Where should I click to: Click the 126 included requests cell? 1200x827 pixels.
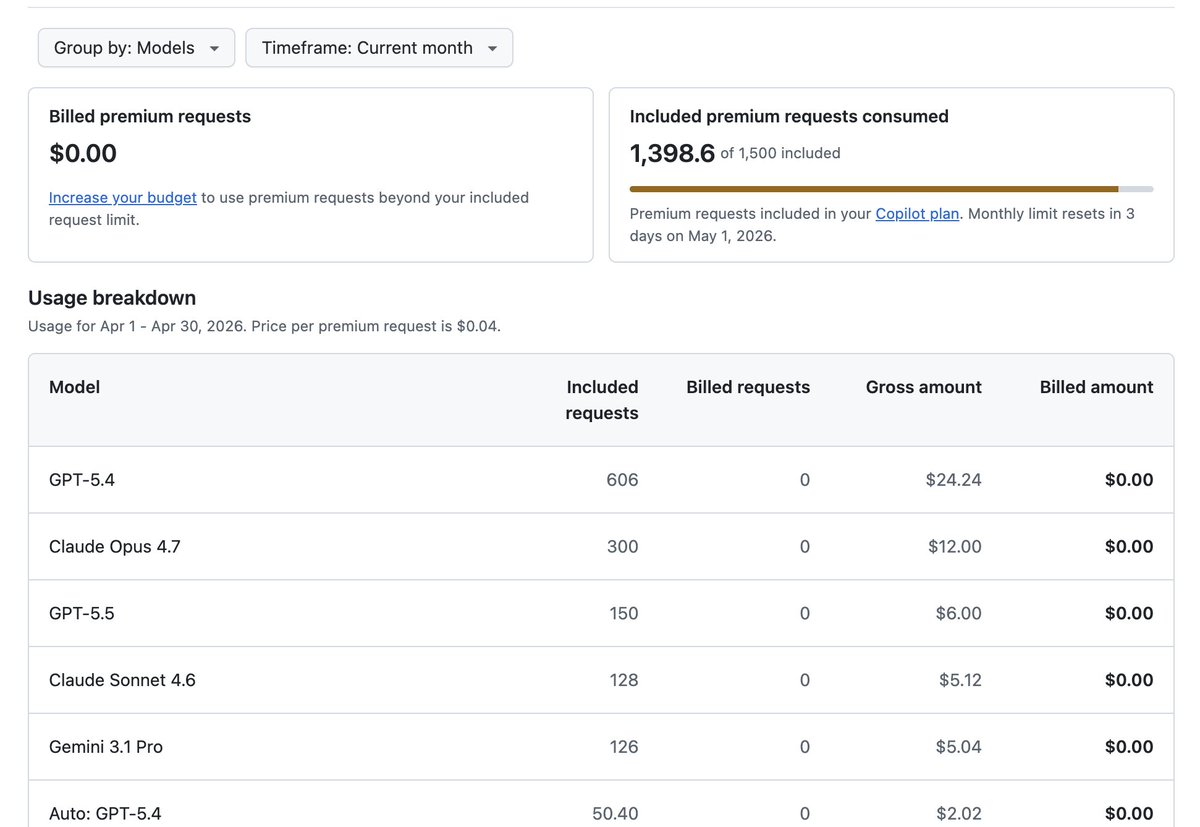(x=624, y=747)
